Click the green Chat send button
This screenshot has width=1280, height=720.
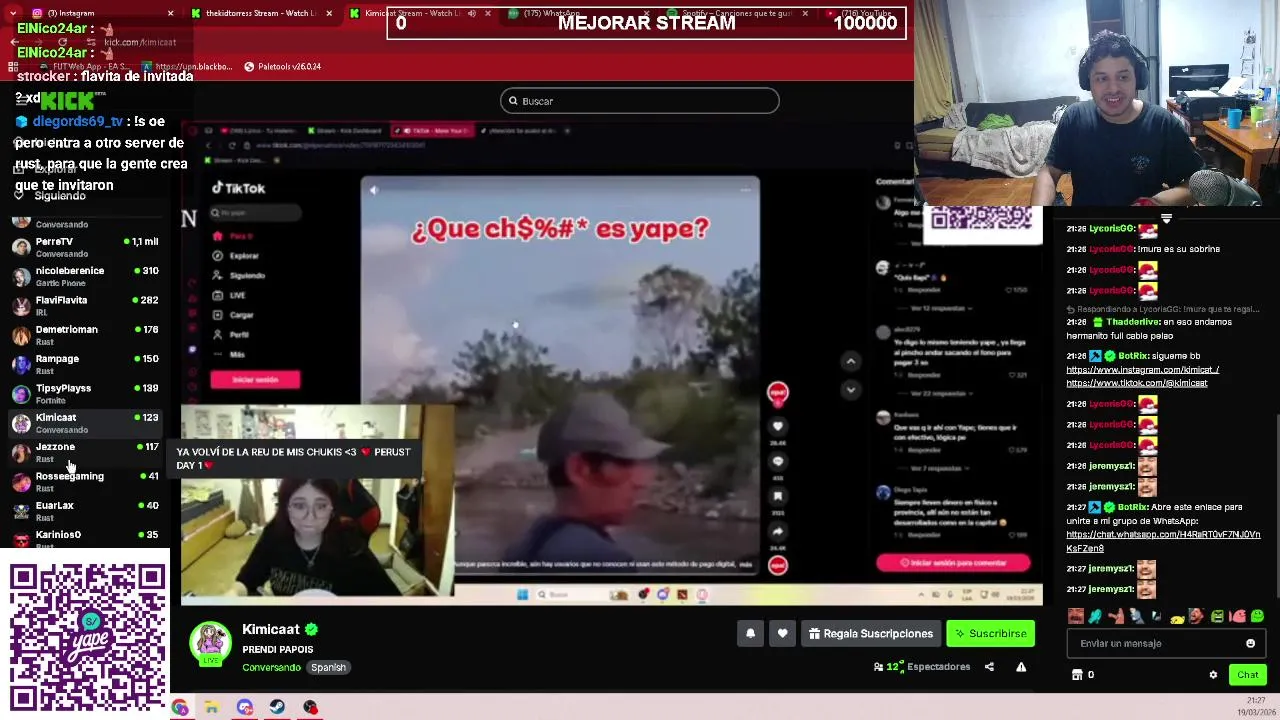click(x=1247, y=675)
